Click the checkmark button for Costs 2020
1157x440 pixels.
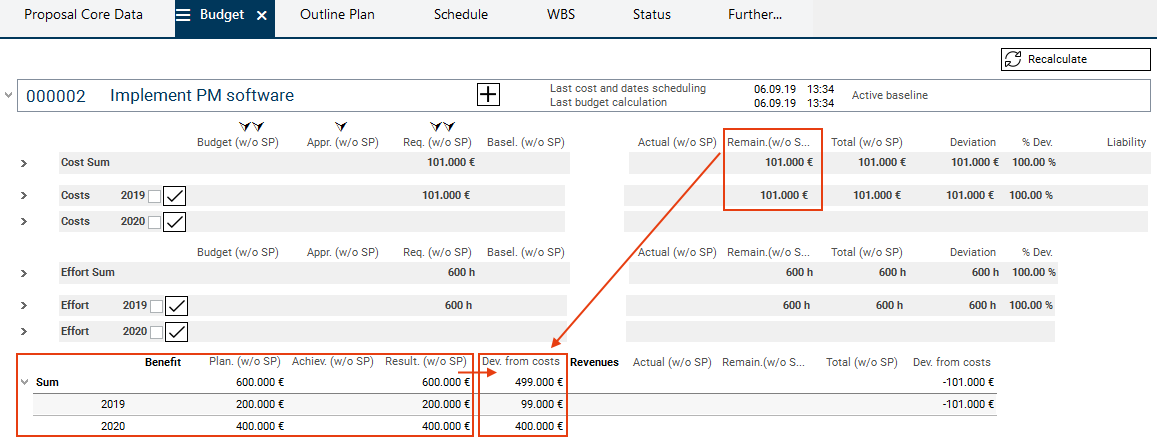(x=175, y=221)
